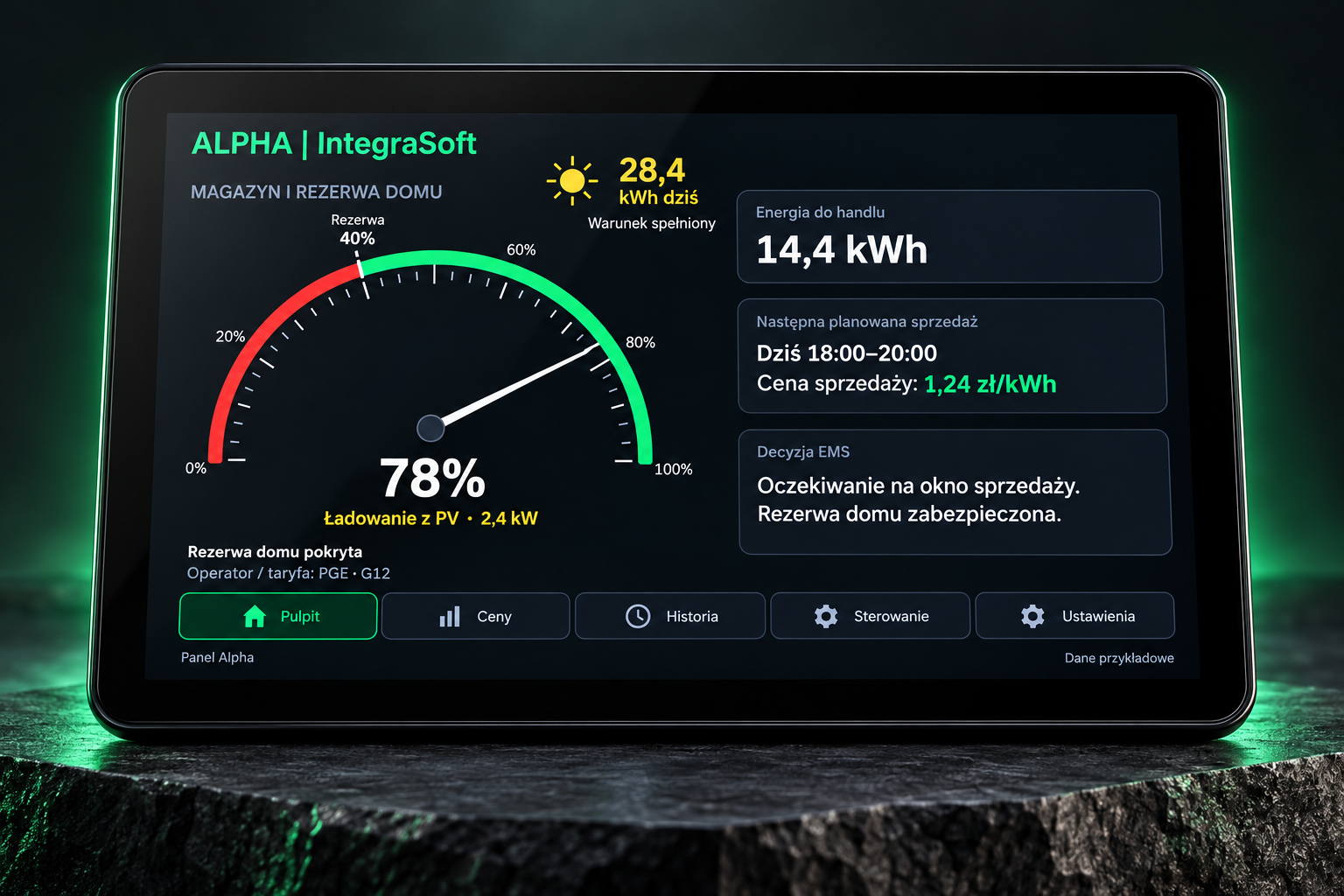The image size is (1344, 896).
Task: Open the Ustawienia tab
Action: 1075,616
